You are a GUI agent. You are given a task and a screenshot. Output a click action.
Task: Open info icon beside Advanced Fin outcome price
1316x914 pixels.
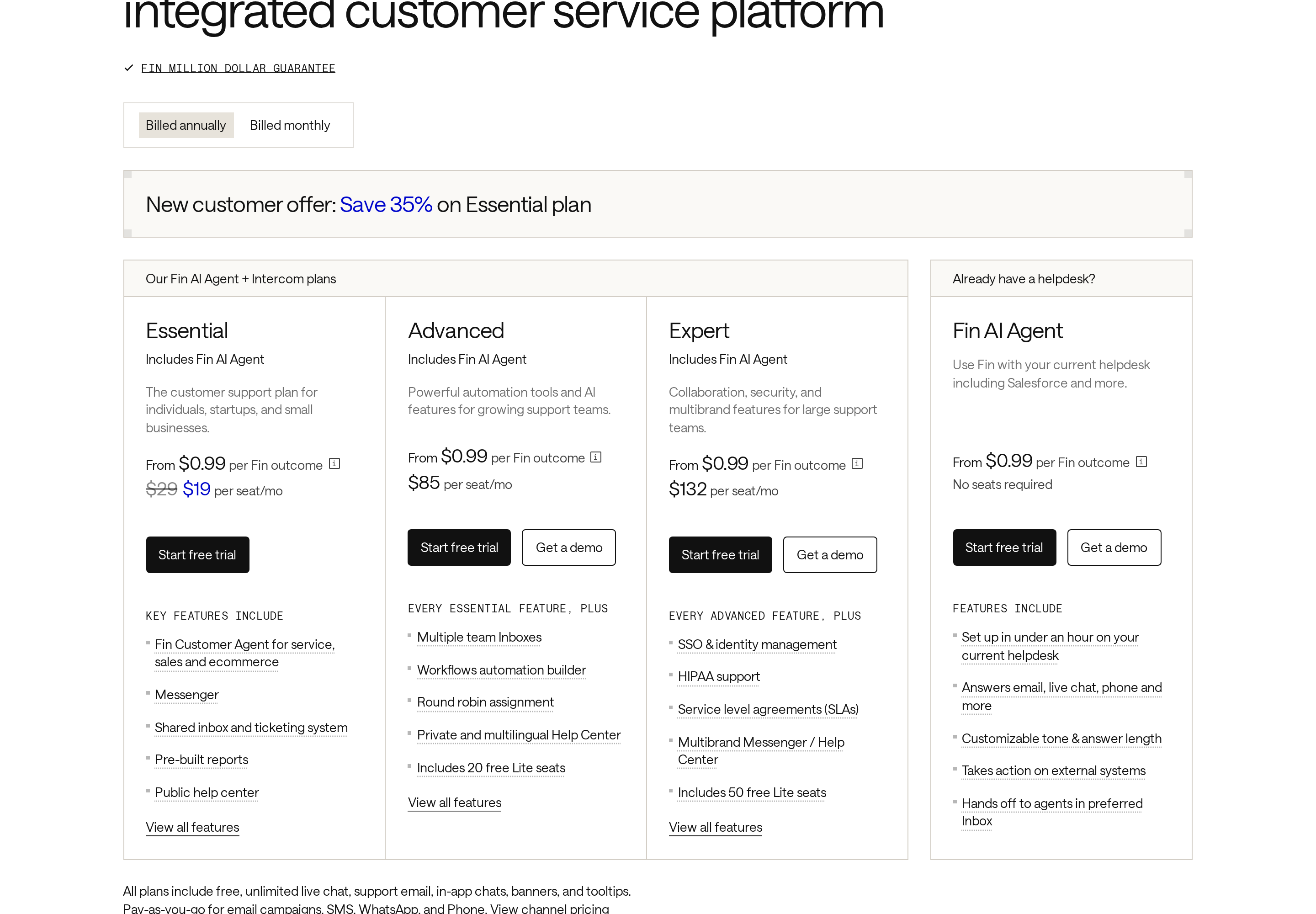pos(595,457)
